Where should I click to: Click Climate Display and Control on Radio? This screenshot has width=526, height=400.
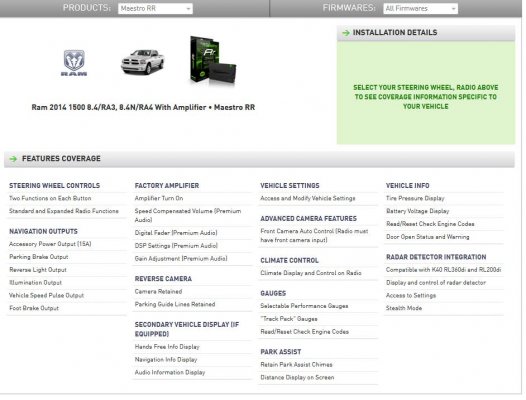(311, 273)
